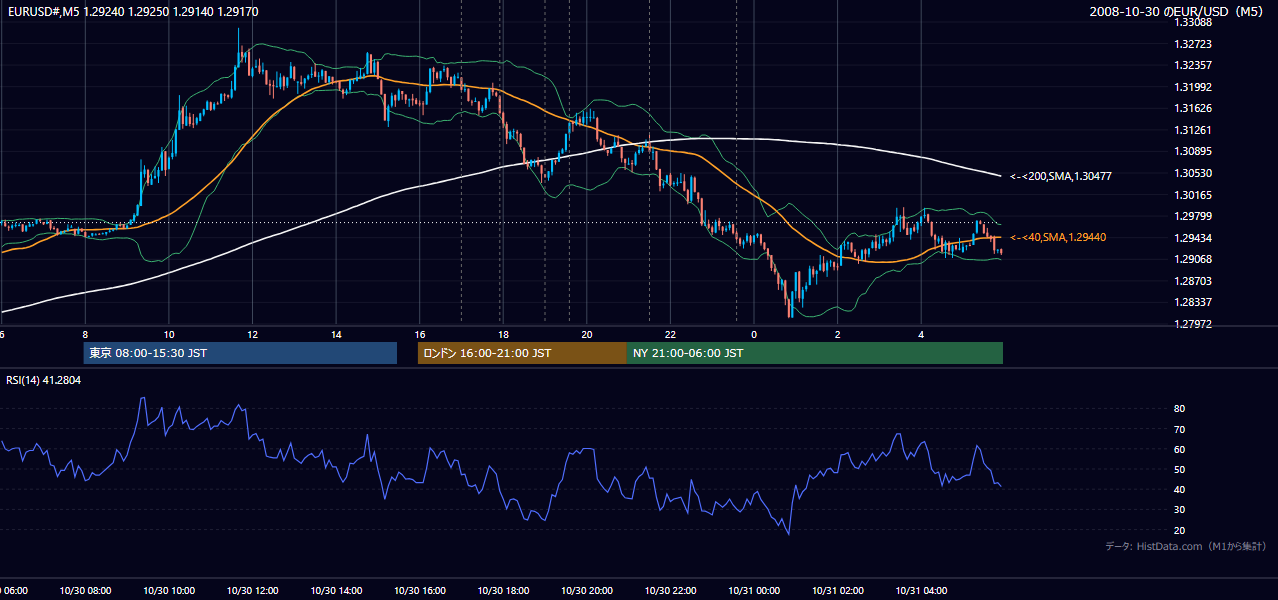
Task: Click RSI scale value 80
Action: point(1180,409)
